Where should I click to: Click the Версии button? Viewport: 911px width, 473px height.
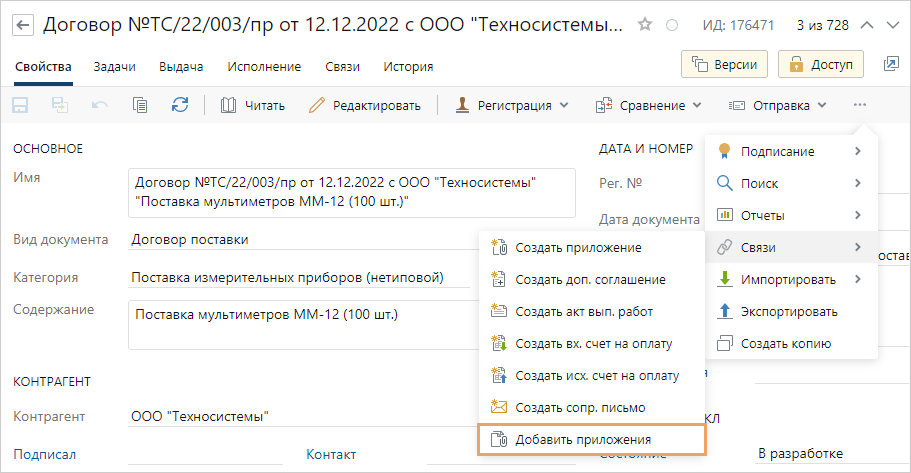(724, 65)
